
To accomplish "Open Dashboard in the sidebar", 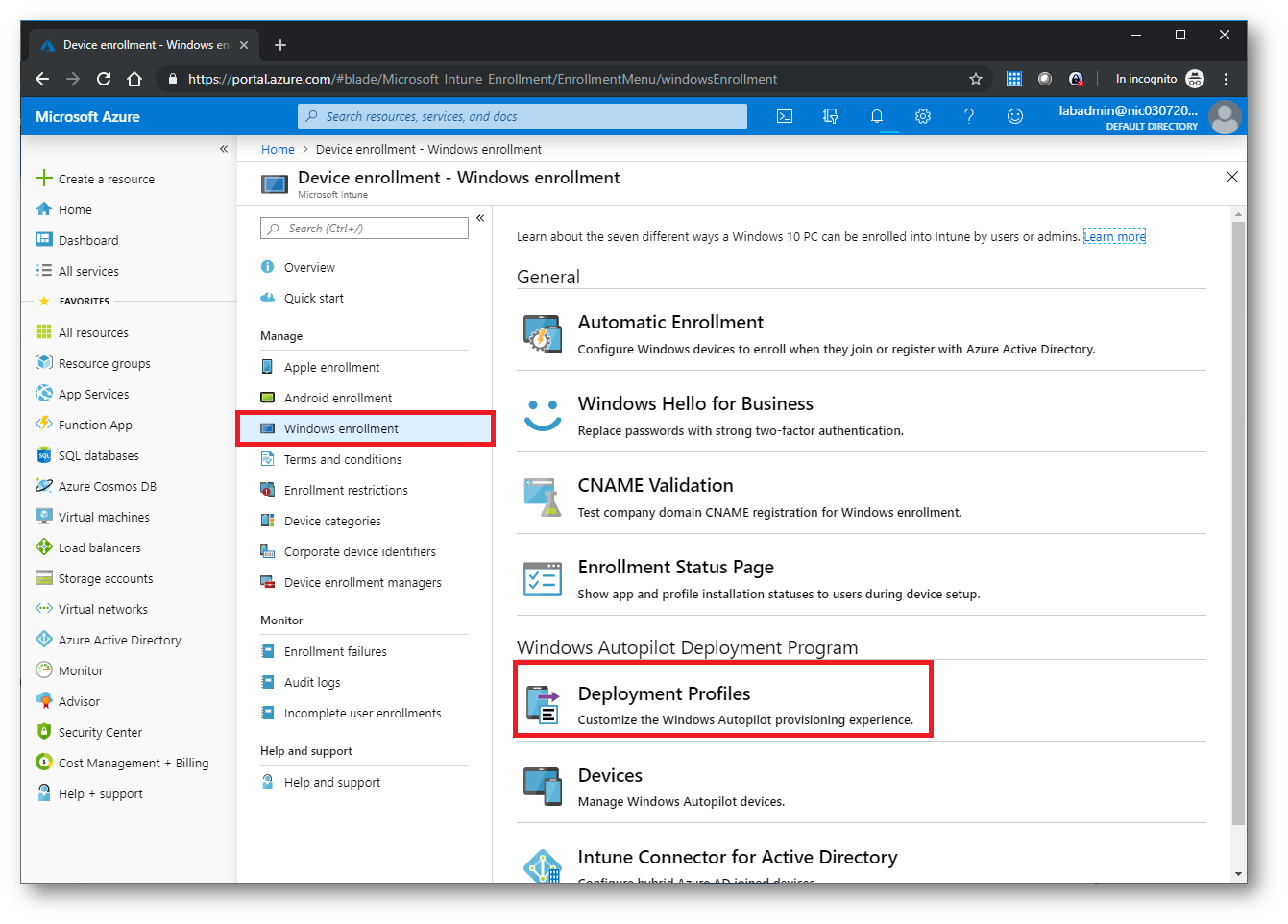I will 77,240.
